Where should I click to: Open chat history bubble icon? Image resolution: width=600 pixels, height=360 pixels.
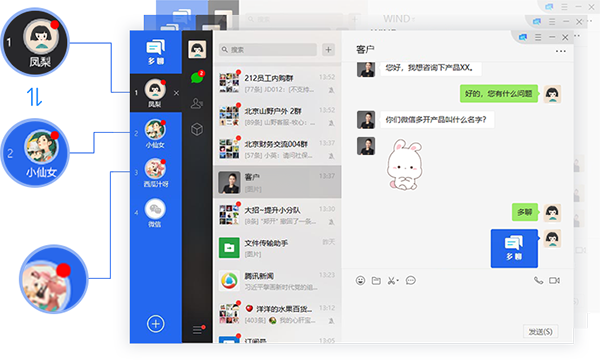point(411,280)
